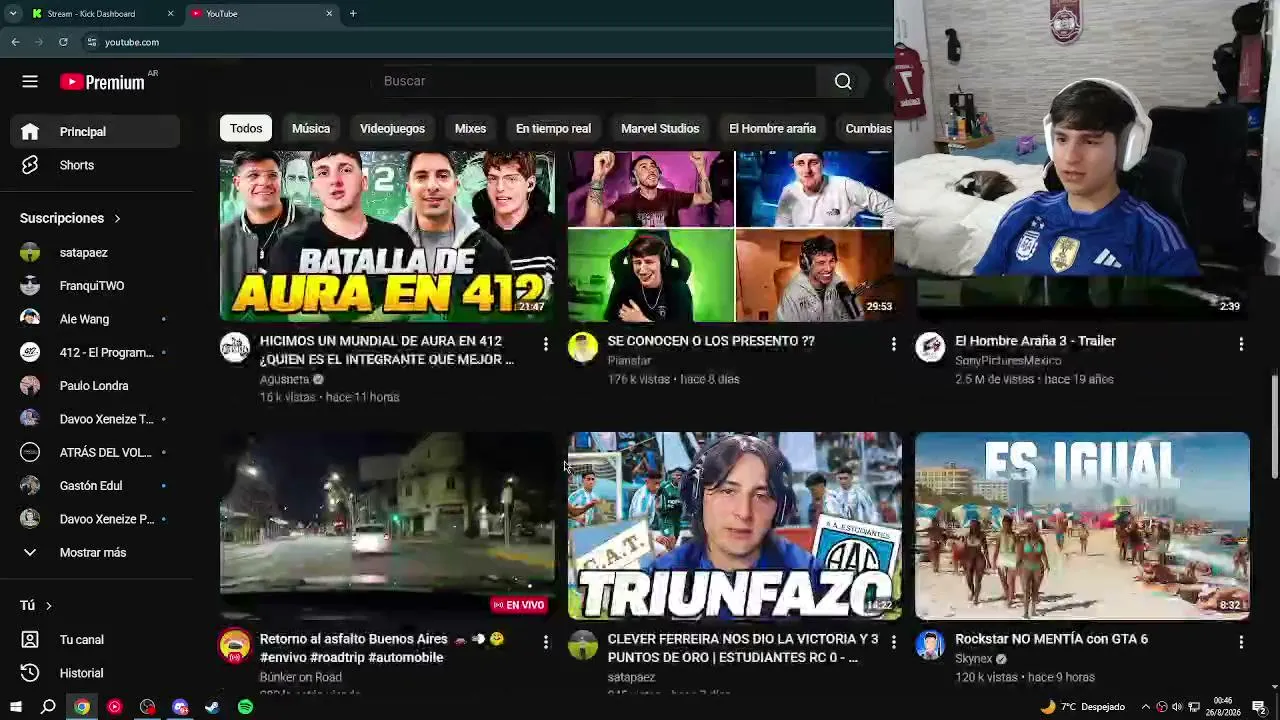Select the En tiempo real chip
Viewport: 1280px width, 720px height.
coord(553,128)
